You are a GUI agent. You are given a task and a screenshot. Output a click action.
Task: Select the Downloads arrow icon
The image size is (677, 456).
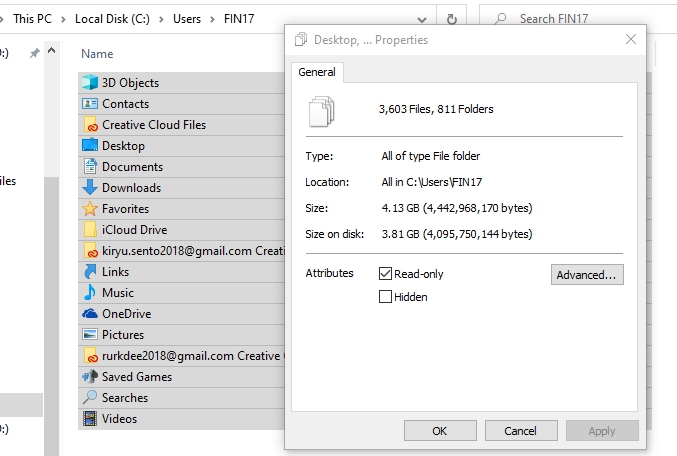point(90,187)
